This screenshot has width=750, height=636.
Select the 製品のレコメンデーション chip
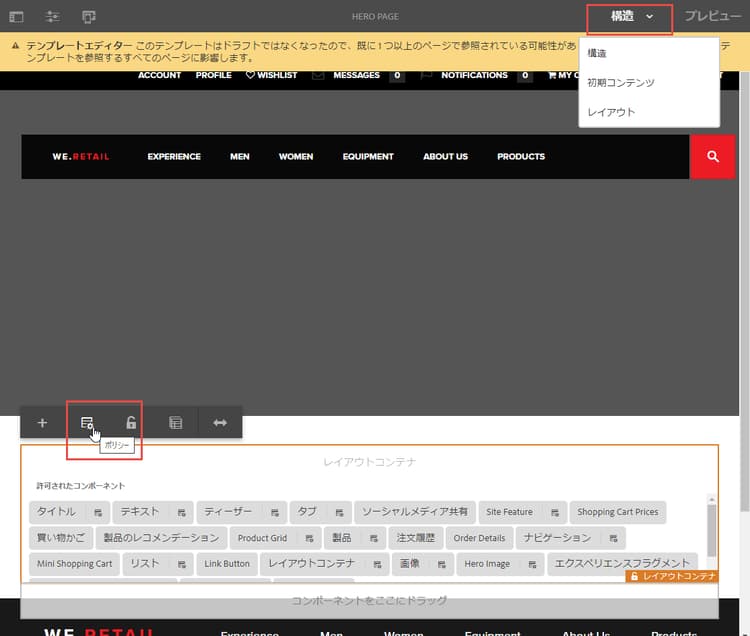tap(161, 538)
